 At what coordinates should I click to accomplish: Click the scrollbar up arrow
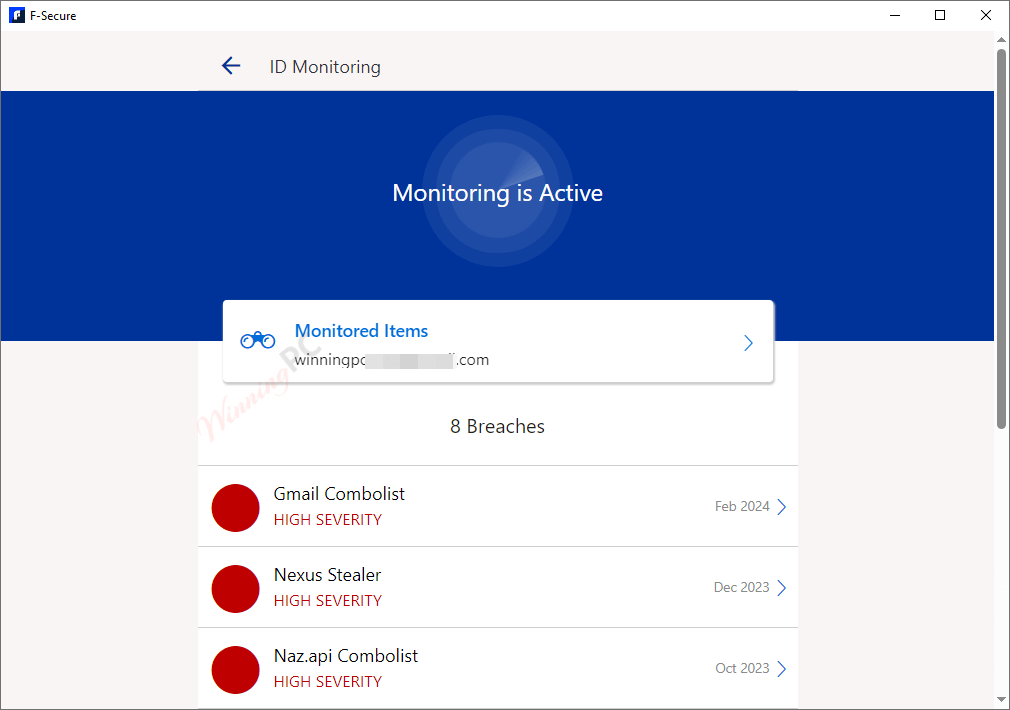pos(1001,40)
